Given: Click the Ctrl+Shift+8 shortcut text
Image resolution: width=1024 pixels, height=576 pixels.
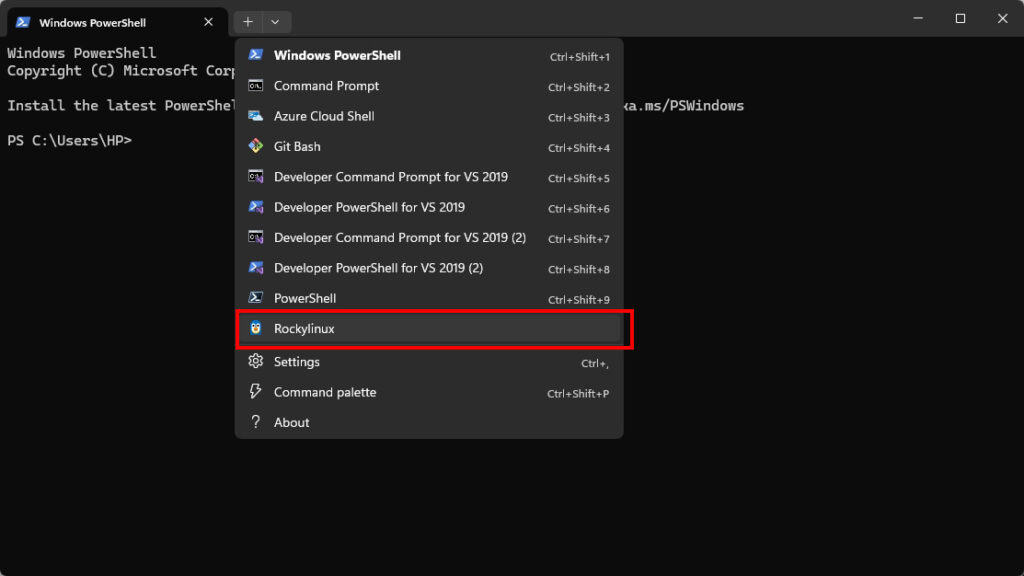Looking at the screenshot, I should coord(579,269).
